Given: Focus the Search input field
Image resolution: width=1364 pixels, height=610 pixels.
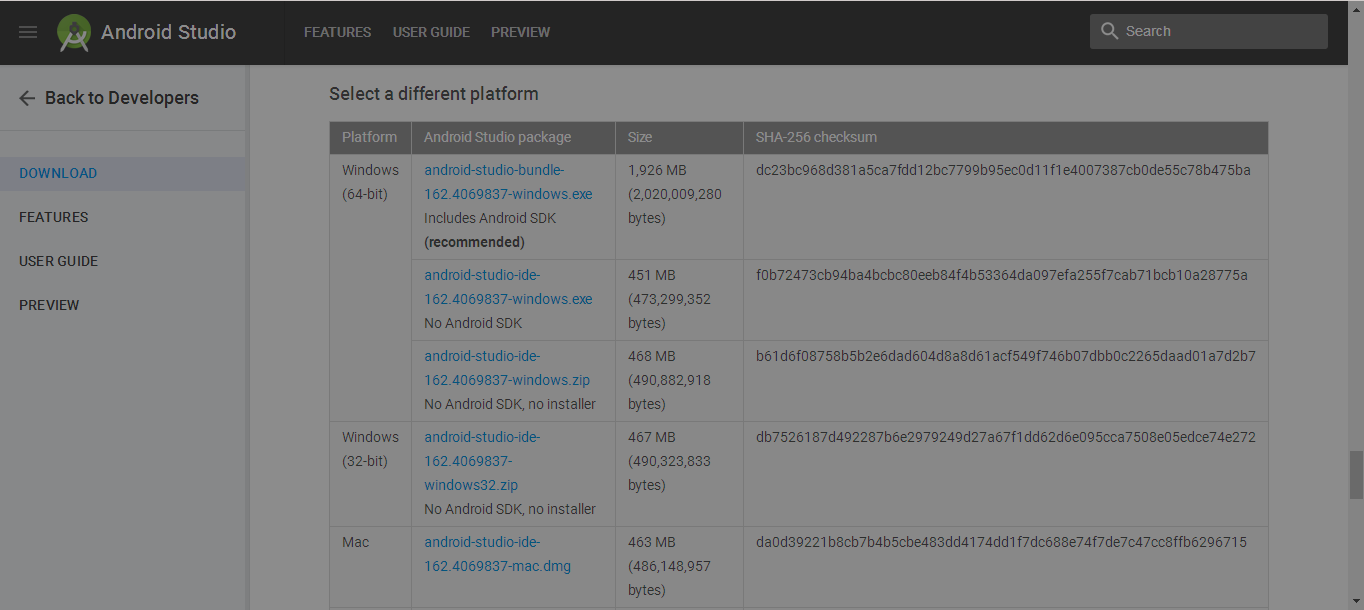Looking at the screenshot, I should [1209, 31].
